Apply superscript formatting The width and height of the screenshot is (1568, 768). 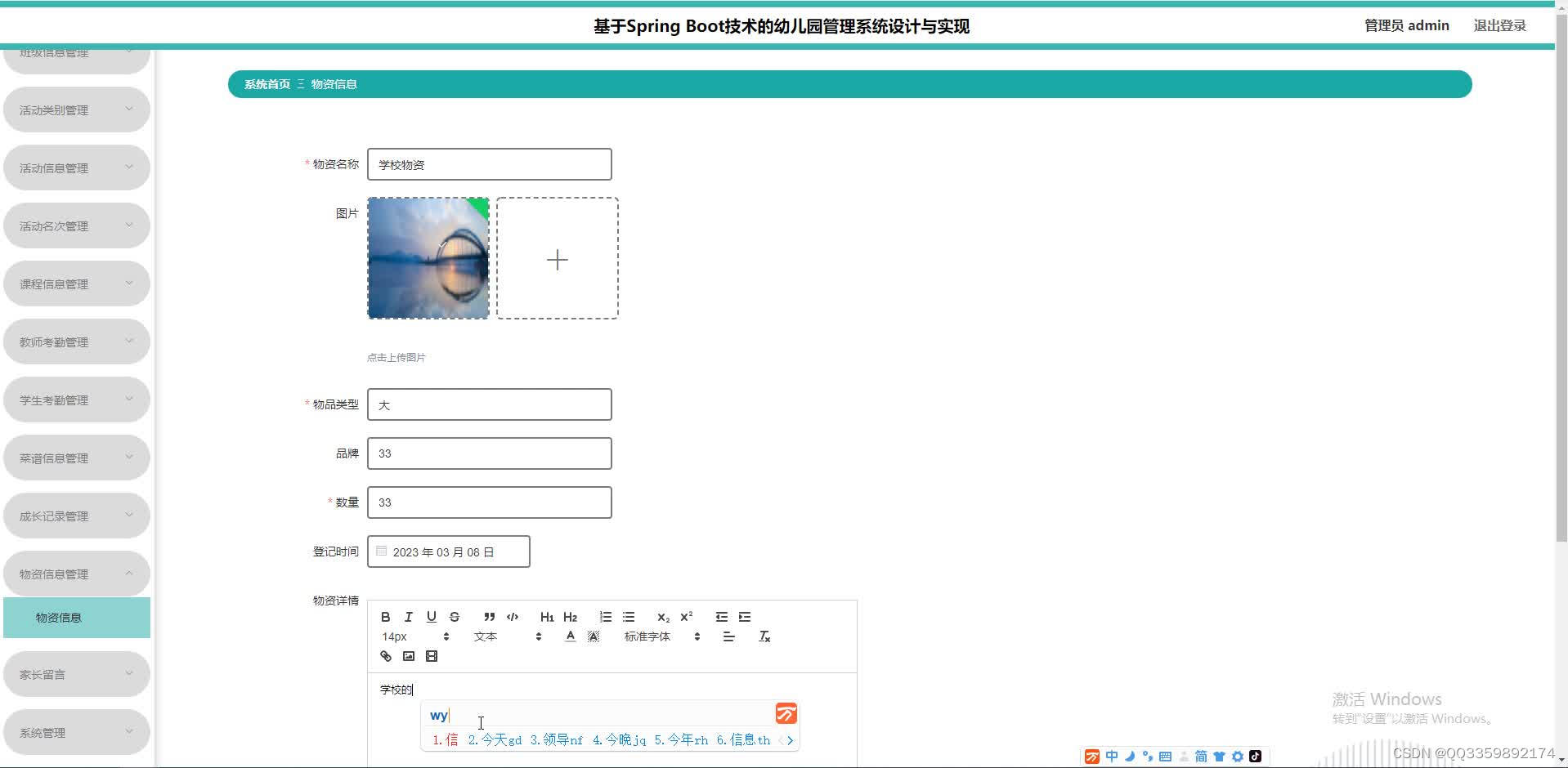coord(687,617)
